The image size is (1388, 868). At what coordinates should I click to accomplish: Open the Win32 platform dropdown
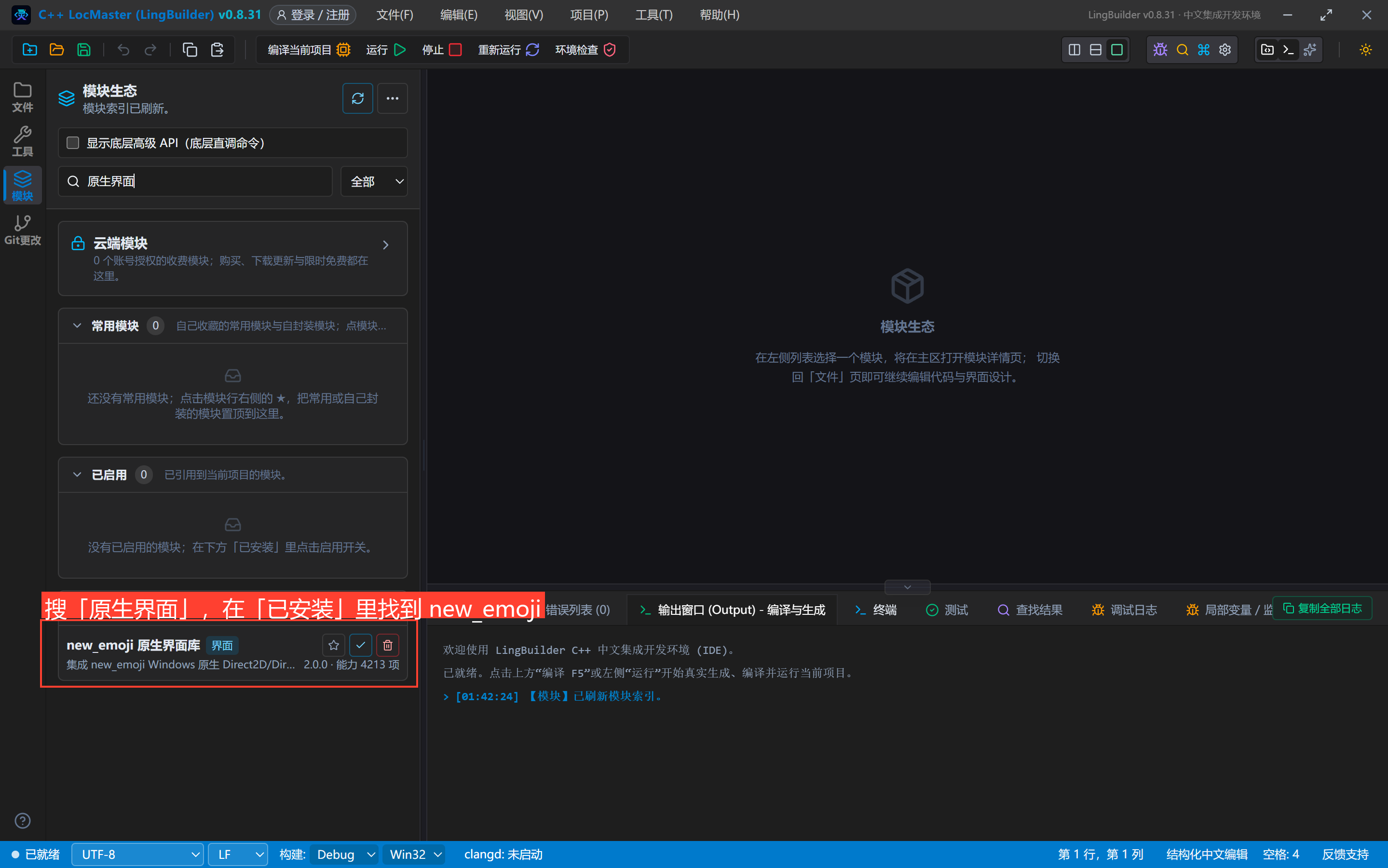point(414,855)
